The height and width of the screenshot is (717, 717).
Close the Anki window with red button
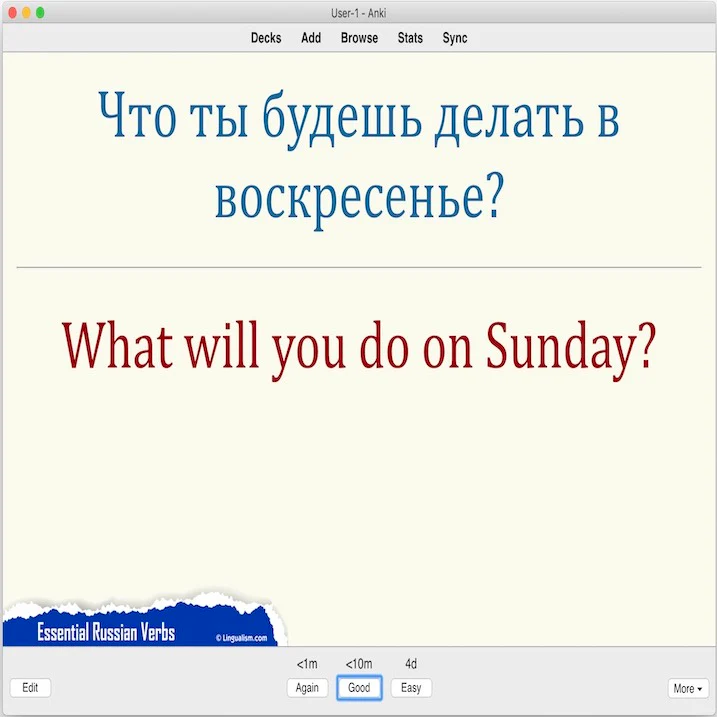13,12
